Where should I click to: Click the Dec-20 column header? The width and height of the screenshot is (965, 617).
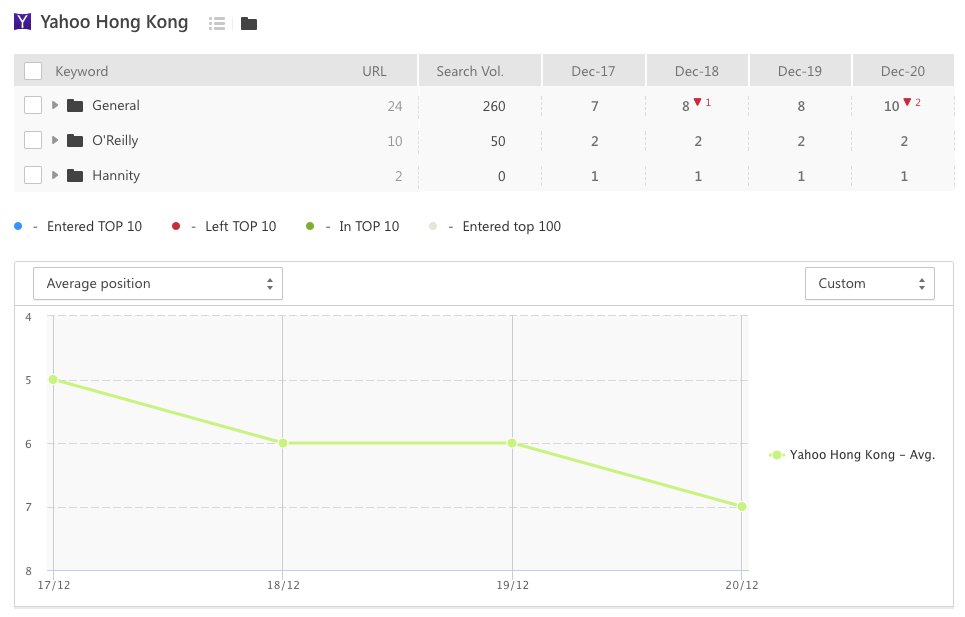tap(903, 71)
